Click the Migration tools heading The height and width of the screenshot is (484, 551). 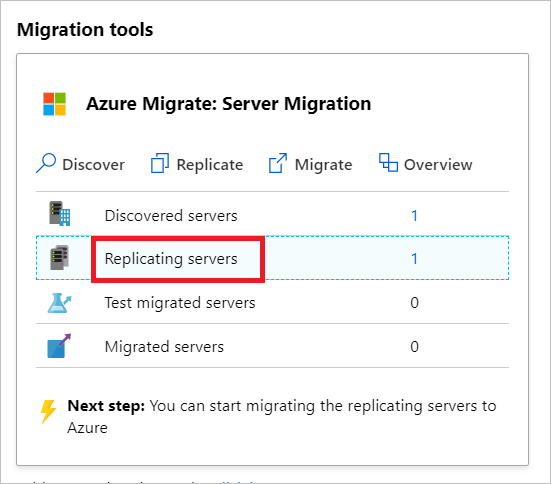click(x=85, y=30)
